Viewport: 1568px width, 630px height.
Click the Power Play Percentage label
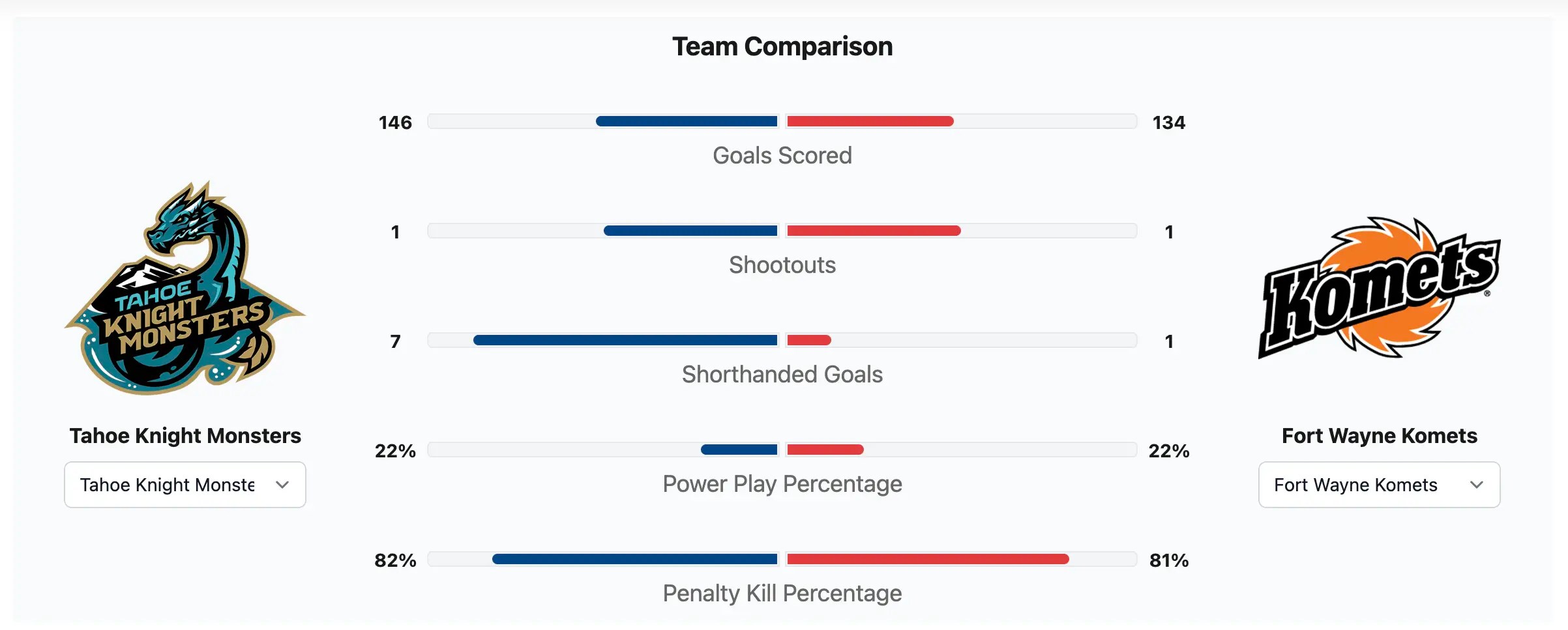click(x=782, y=484)
